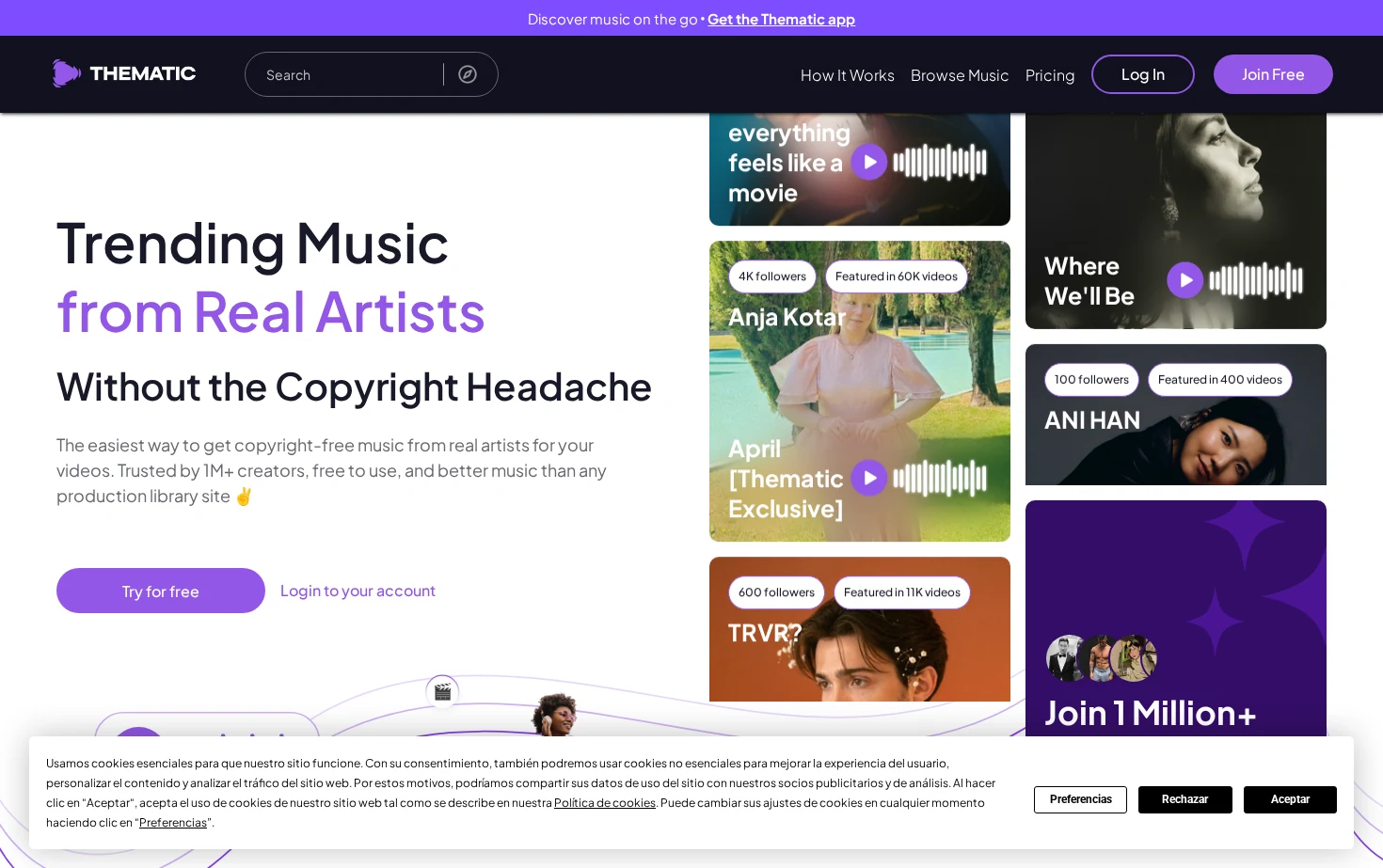Open Anja Kotar artist name

click(787, 318)
